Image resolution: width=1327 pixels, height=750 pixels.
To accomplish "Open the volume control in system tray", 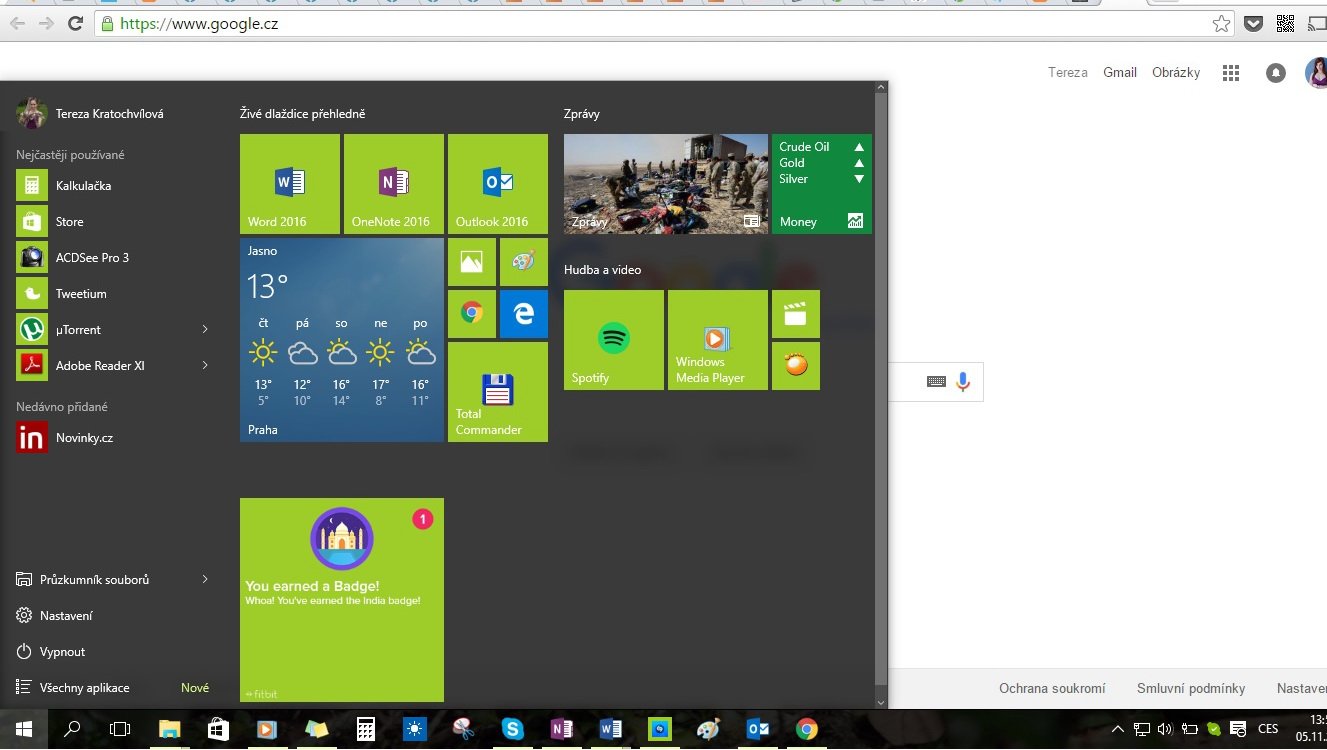I will pyautogui.click(x=1165, y=729).
